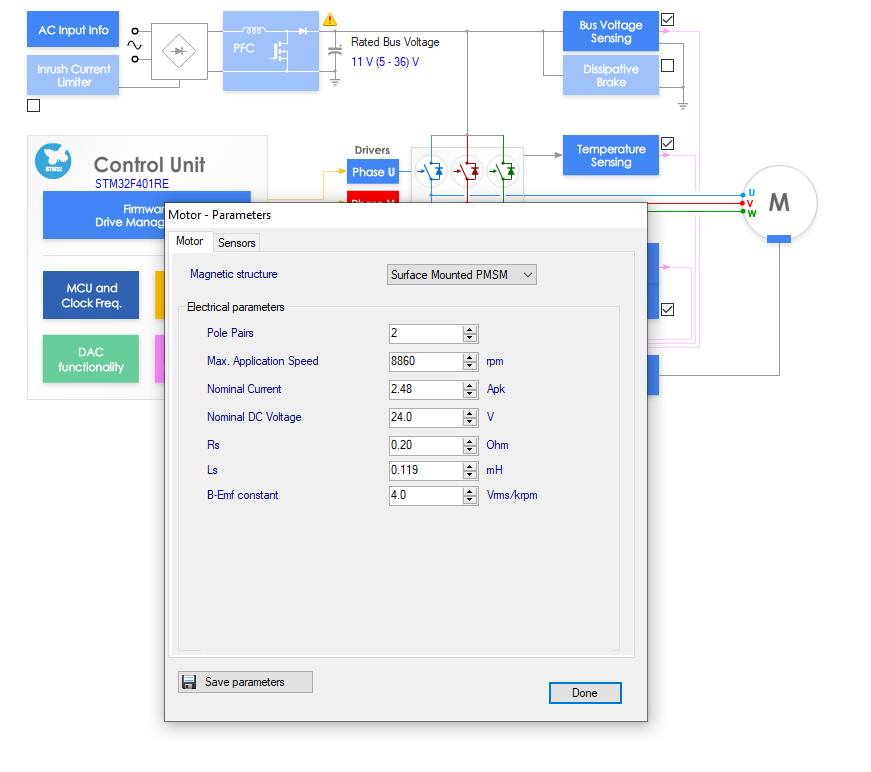Enable the Dissipative Brake checkbox
This screenshot has height=772, width=871.
pyautogui.click(x=668, y=66)
